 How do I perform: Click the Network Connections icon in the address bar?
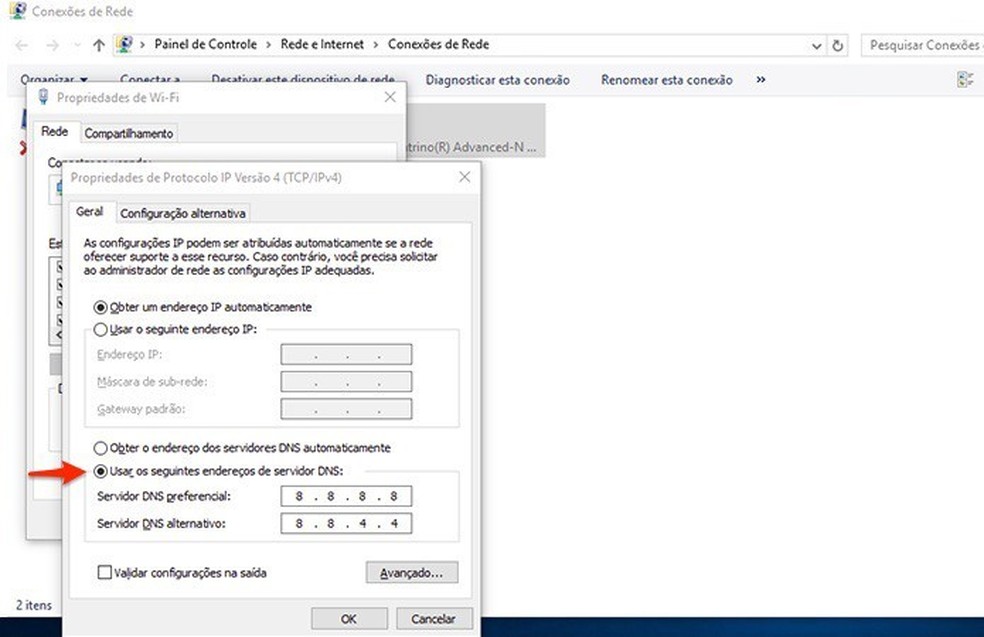pos(125,43)
